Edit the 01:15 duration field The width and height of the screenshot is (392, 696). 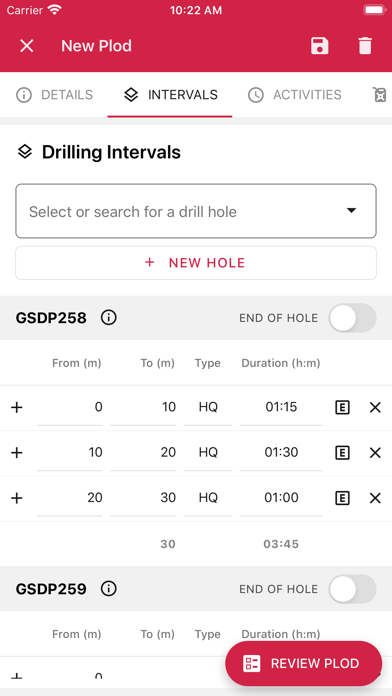(x=281, y=407)
